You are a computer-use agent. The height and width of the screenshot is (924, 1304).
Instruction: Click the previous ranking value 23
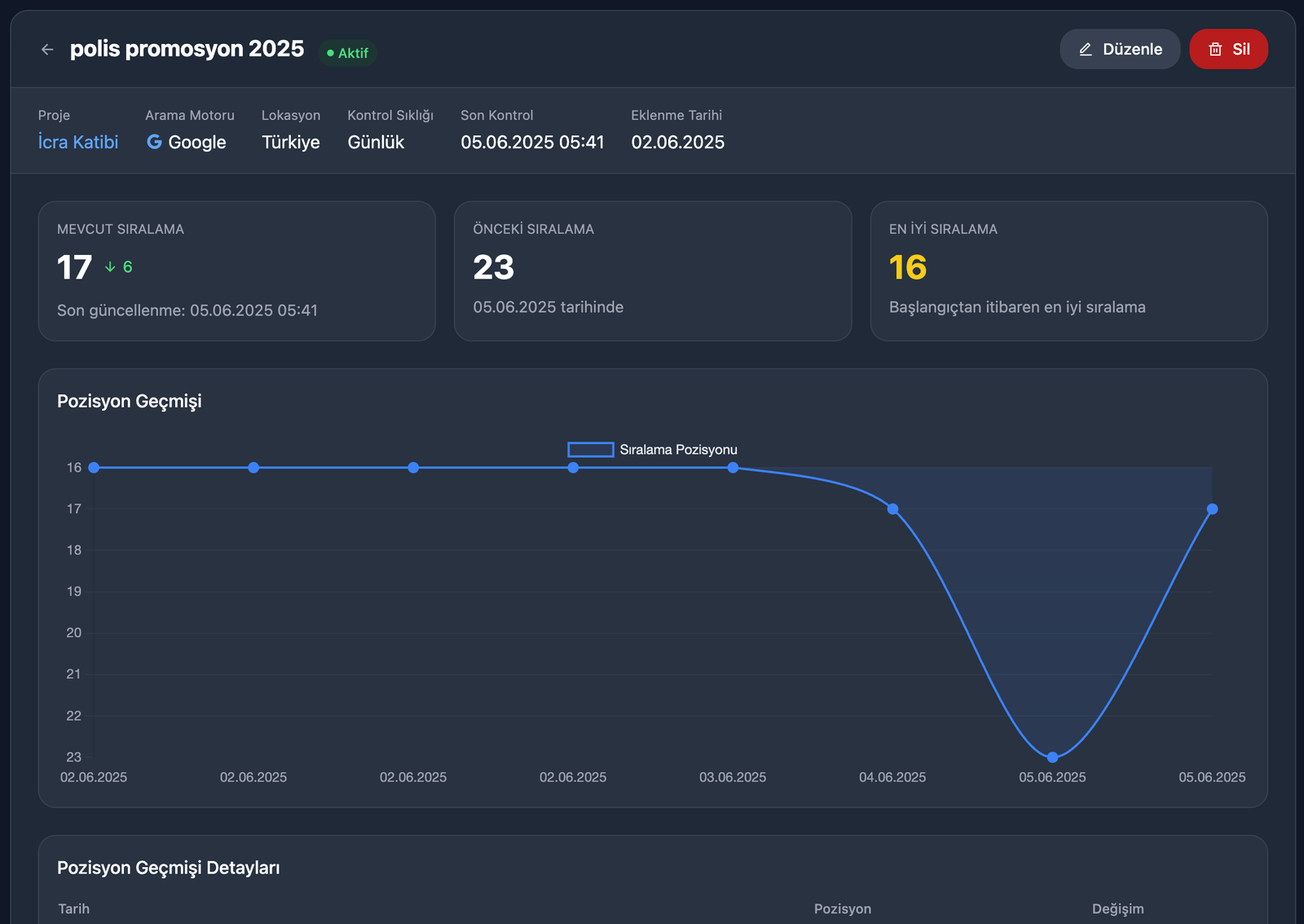coord(494,267)
